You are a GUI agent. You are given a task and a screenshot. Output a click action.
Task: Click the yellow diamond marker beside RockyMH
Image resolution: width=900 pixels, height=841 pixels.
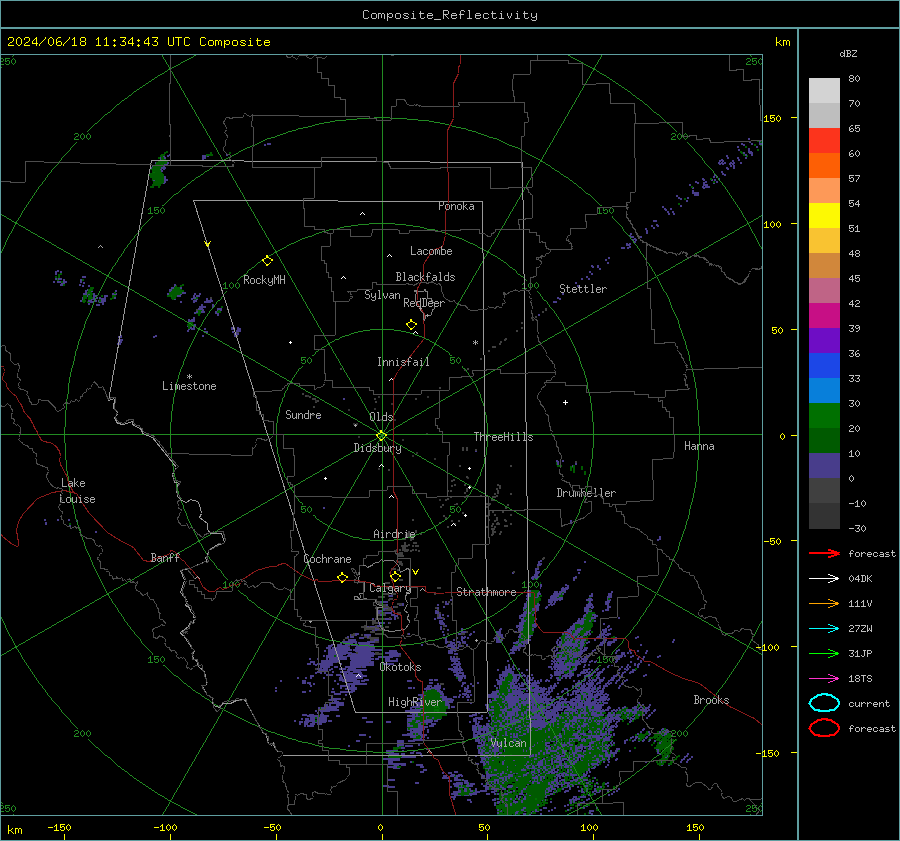pyautogui.click(x=267, y=261)
